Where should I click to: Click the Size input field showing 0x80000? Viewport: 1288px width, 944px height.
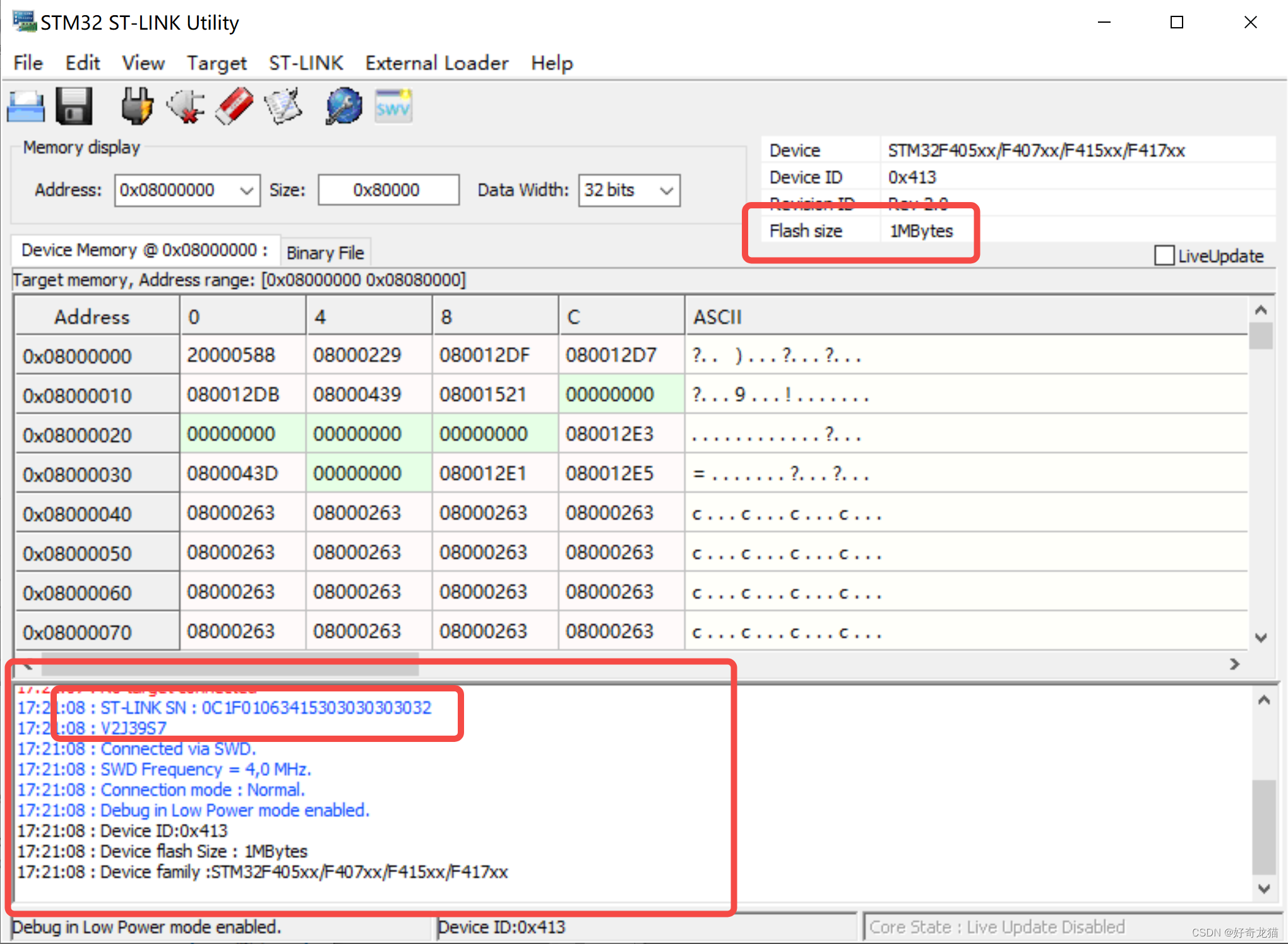[x=388, y=189]
